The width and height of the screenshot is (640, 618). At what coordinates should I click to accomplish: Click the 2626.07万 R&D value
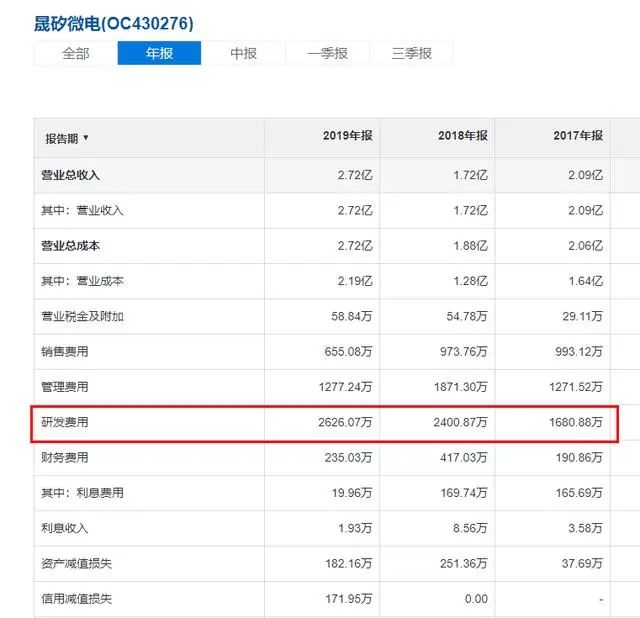345,422
